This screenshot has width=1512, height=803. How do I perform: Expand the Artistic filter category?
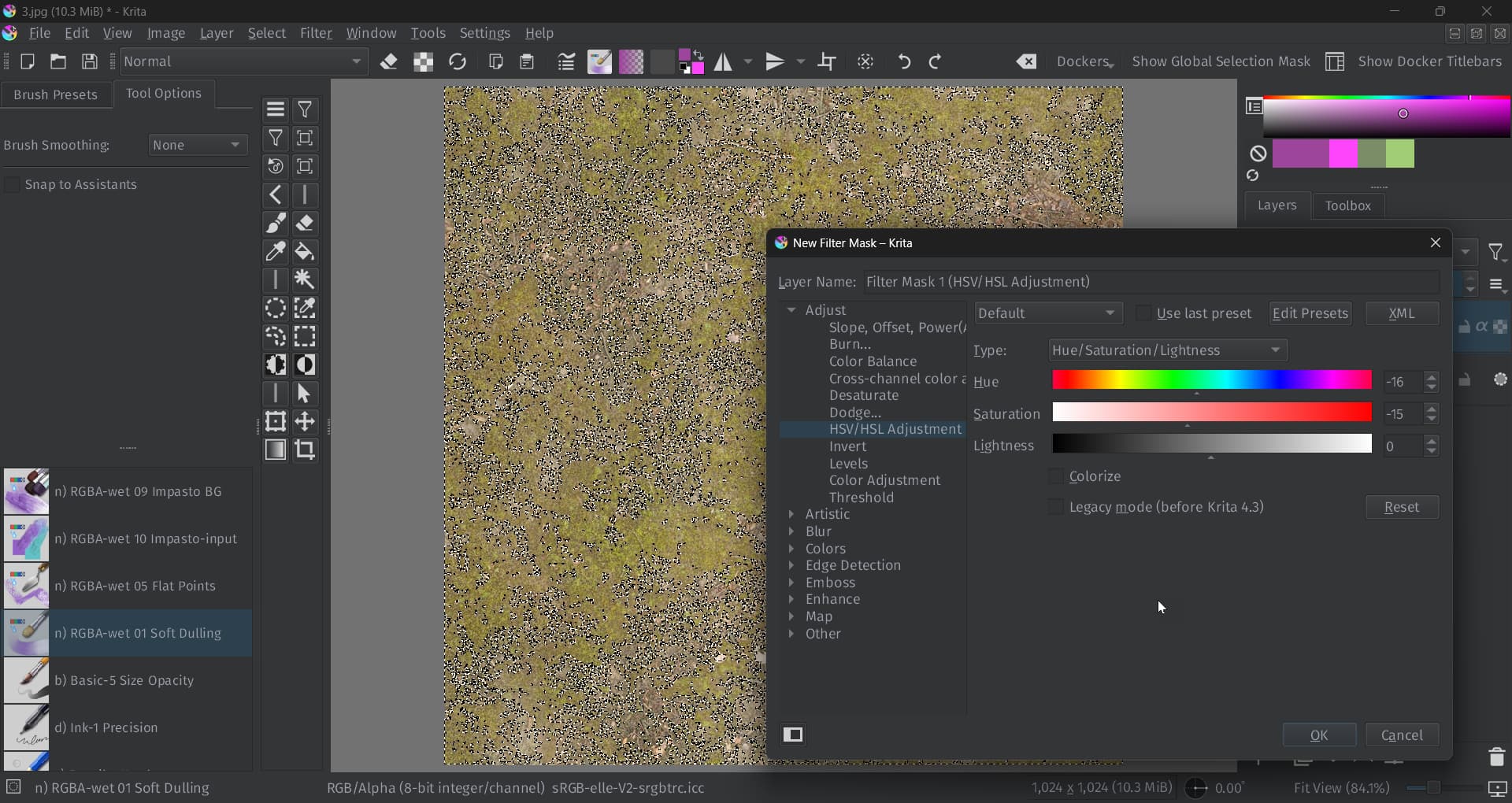(x=791, y=514)
